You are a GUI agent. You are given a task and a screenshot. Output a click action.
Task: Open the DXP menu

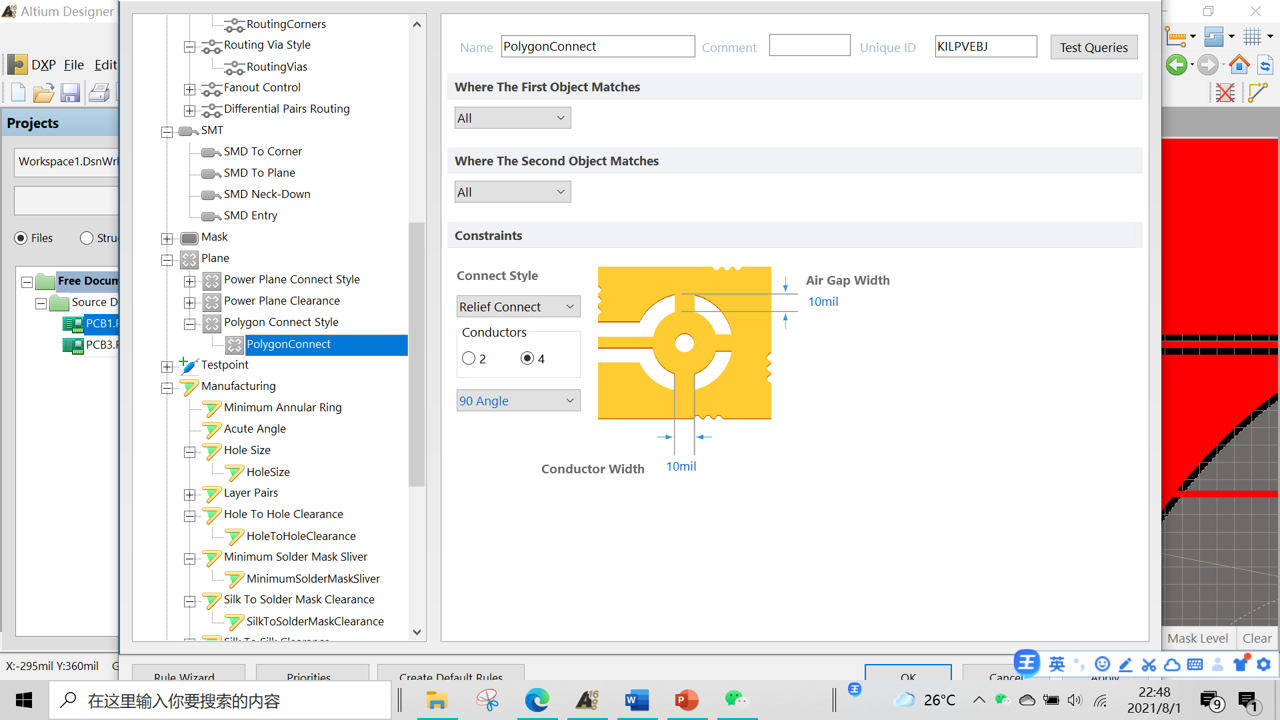pos(44,64)
